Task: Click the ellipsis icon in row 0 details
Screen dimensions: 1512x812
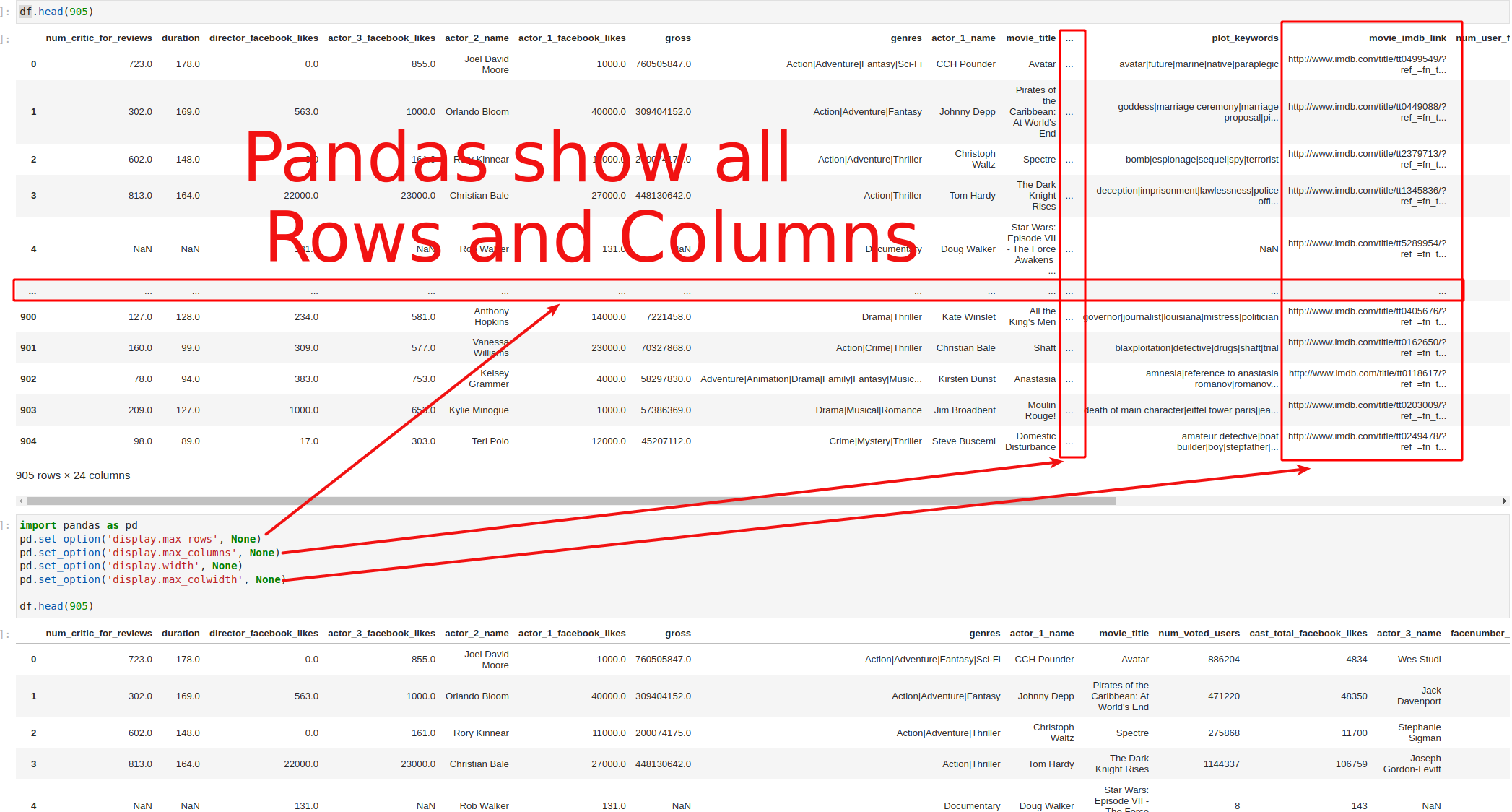Action: (x=1069, y=67)
